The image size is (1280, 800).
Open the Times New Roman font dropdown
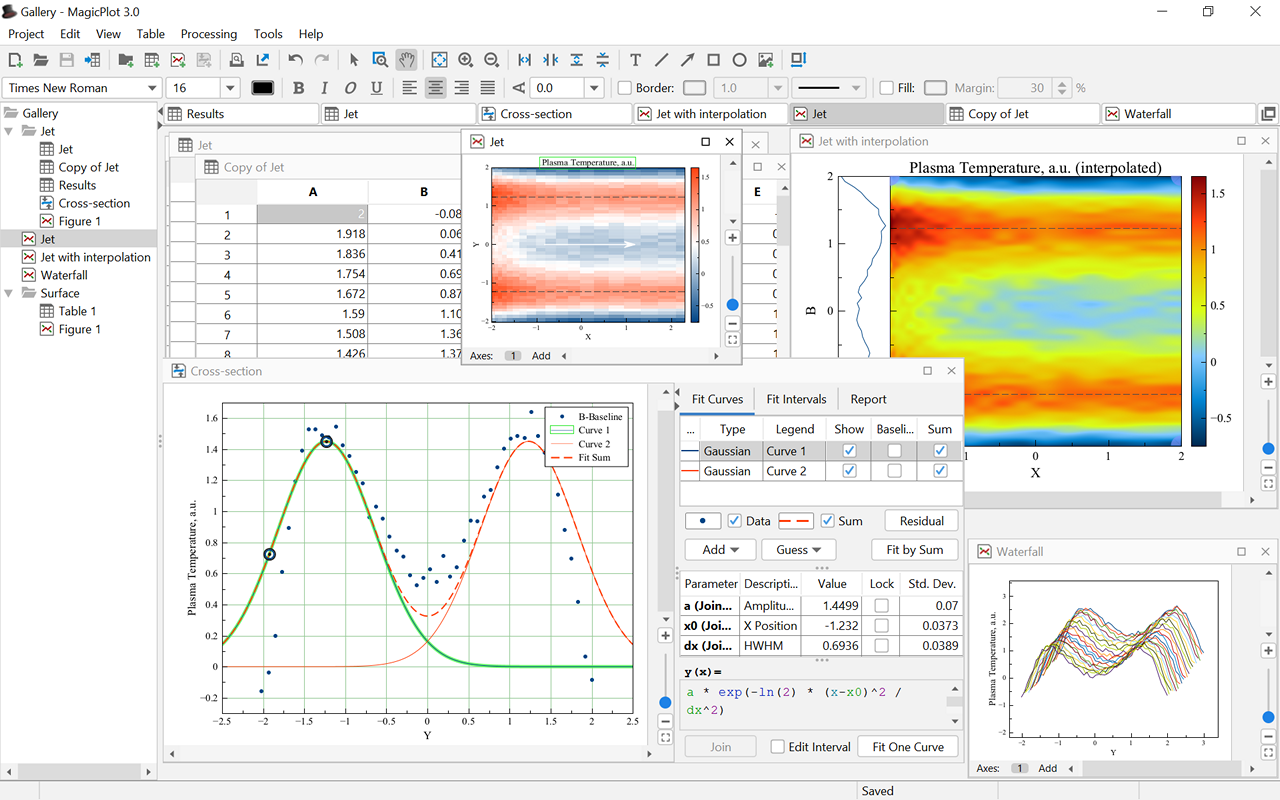152,88
